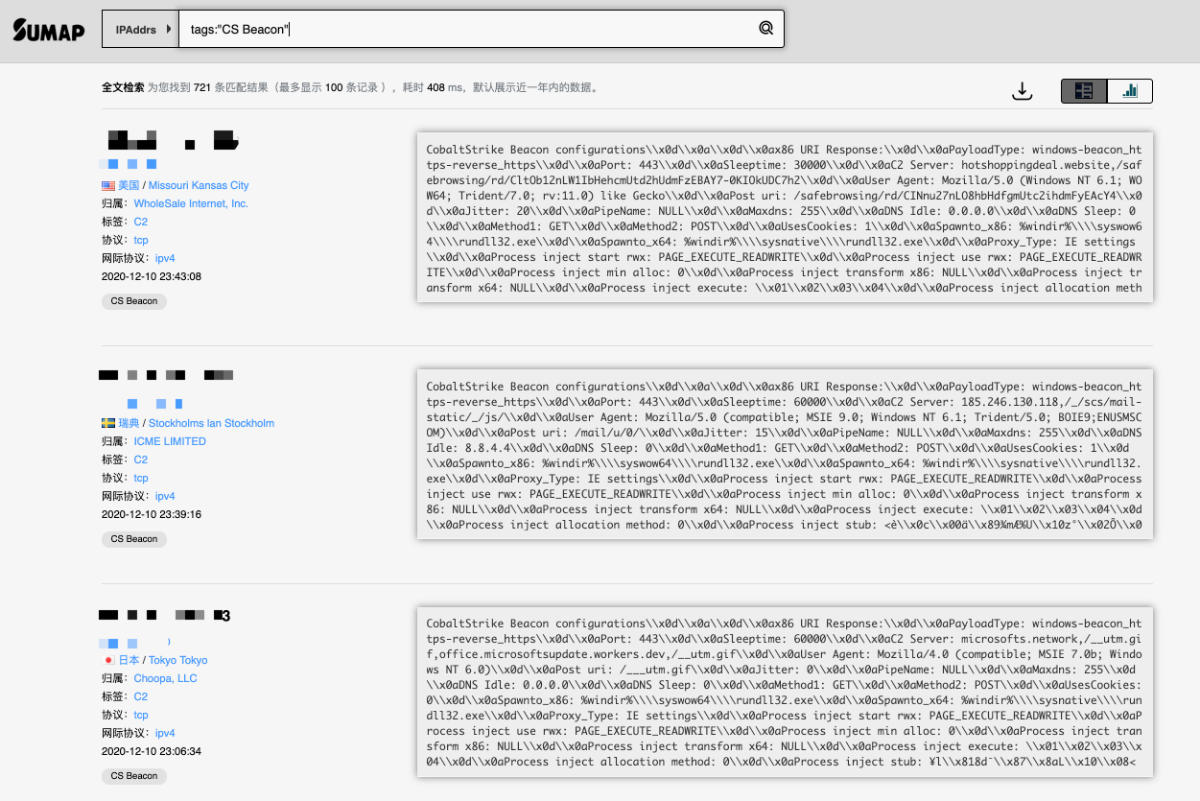Click the US flag icon
Image resolution: width=1200 pixels, height=801 pixels.
point(108,186)
